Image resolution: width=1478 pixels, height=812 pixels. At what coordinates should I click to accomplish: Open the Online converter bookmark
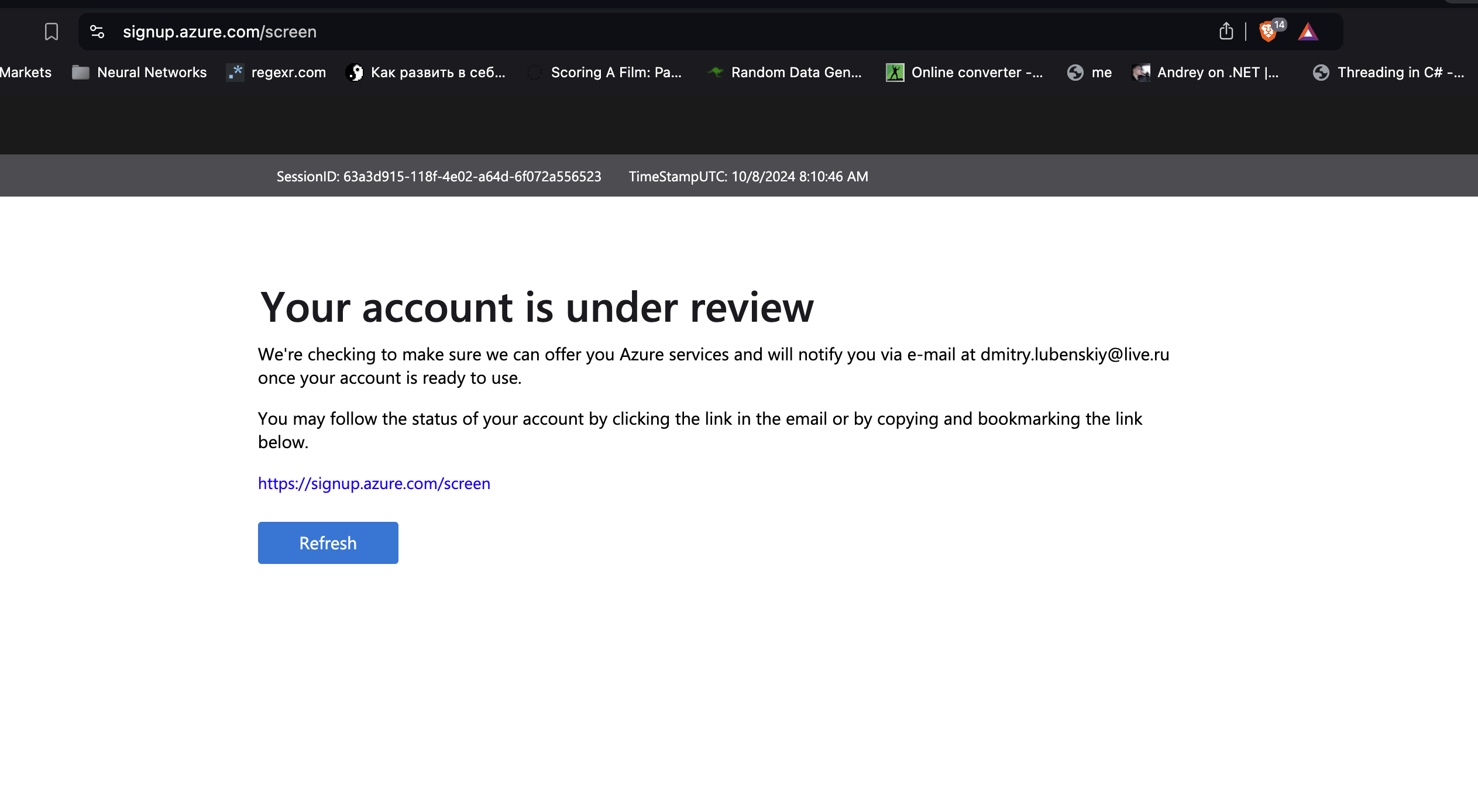click(964, 72)
